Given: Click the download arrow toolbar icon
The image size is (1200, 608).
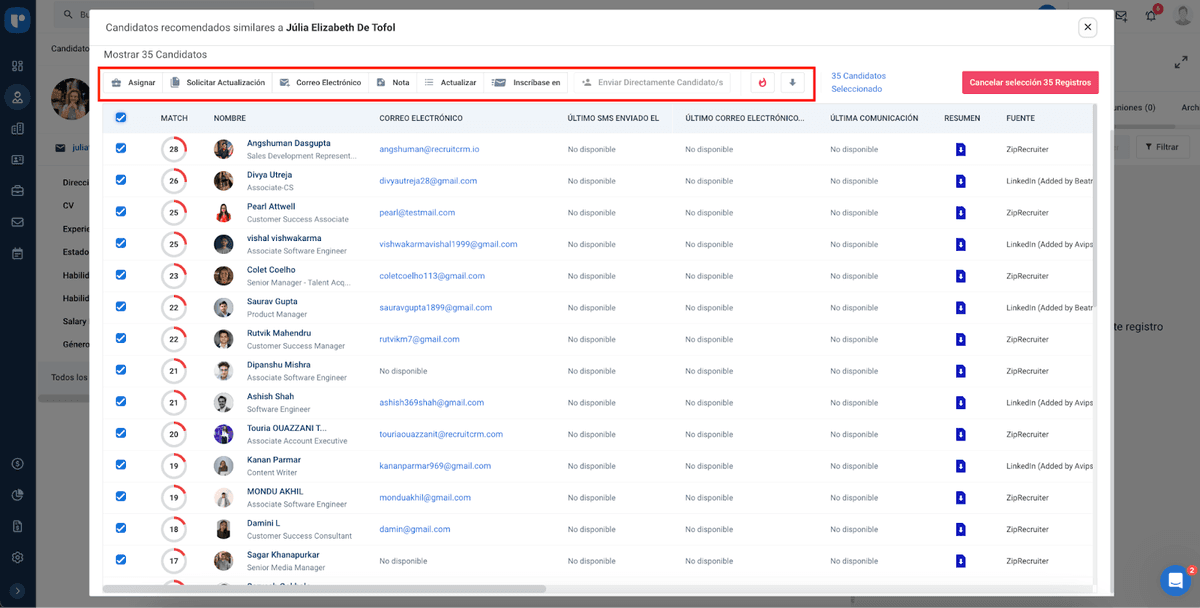Looking at the screenshot, I should click(792, 83).
